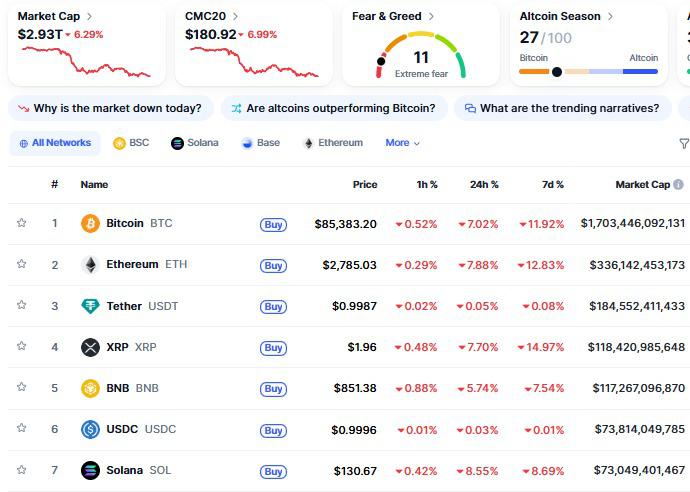Open the Altcoin Season details chevron
This screenshot has width=690, height=492.
point(611,17)
